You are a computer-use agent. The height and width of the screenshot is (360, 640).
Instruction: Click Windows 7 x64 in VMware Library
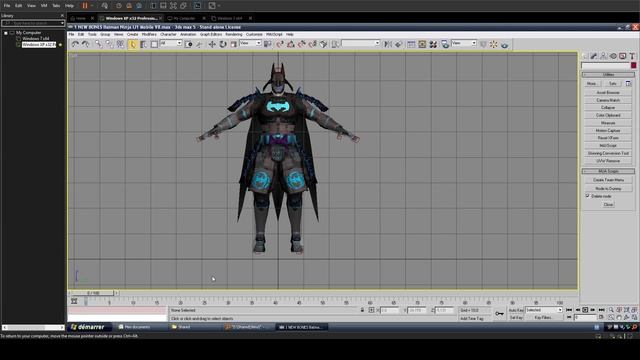[36, 38]
